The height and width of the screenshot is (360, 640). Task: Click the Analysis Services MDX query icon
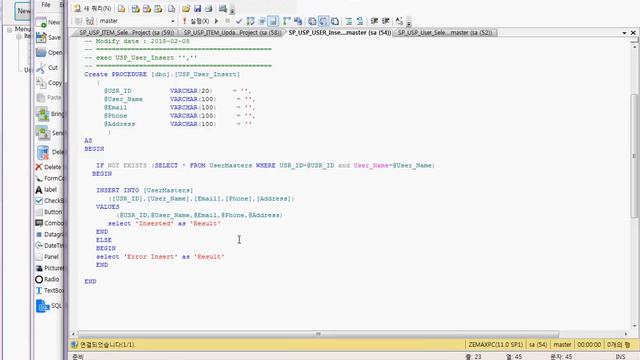click(x=136, y=9)
